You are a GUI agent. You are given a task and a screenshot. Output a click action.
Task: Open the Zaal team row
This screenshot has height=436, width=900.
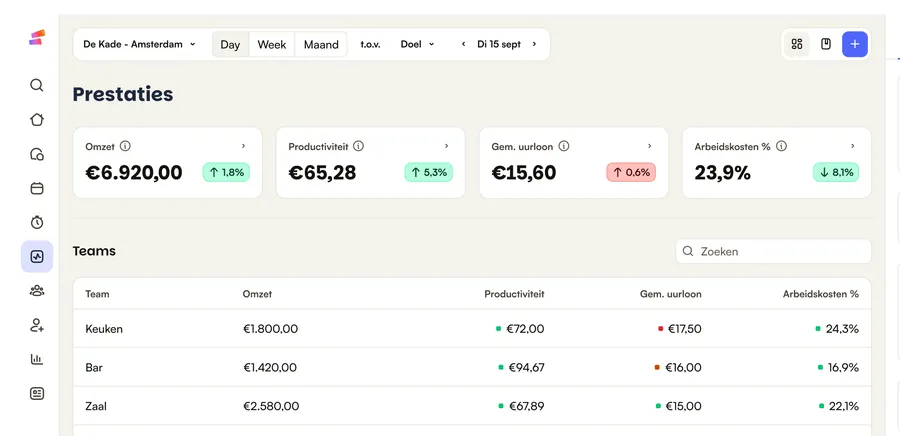(472, 406)
